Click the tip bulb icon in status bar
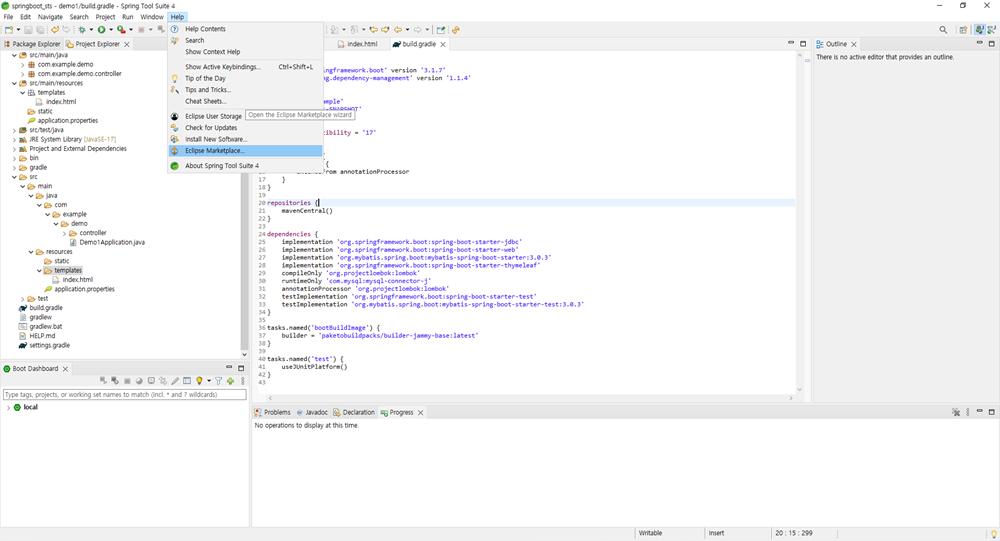This screenshot has width=1000, height=541. (994, 534)
